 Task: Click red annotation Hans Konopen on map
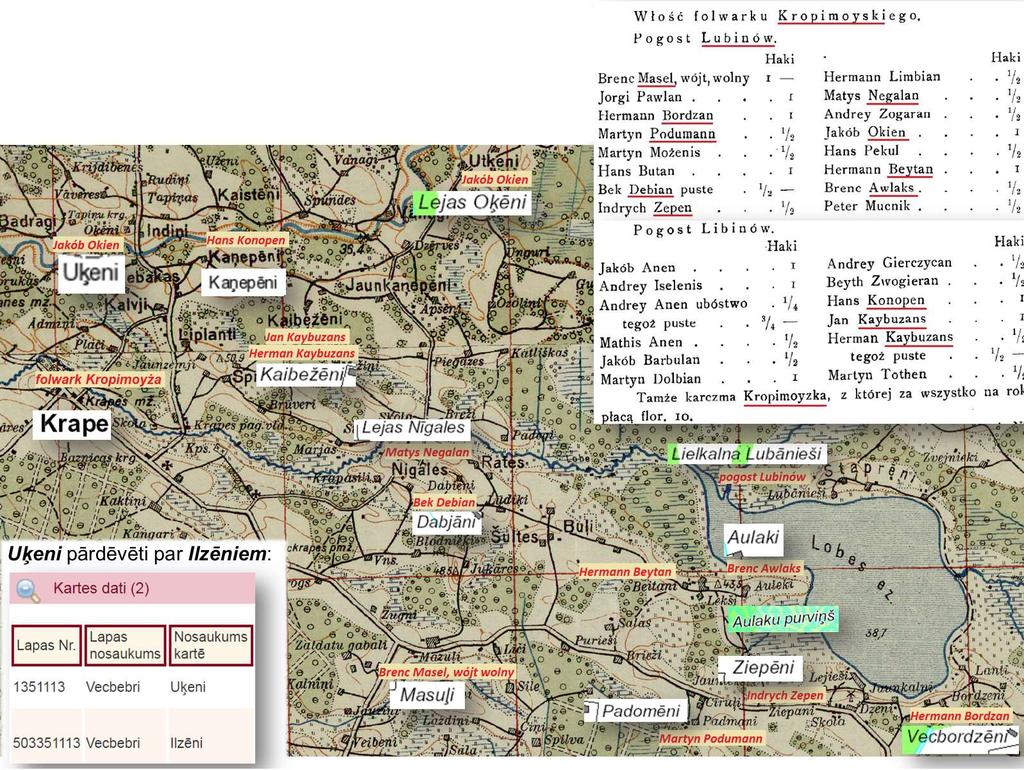246,240
